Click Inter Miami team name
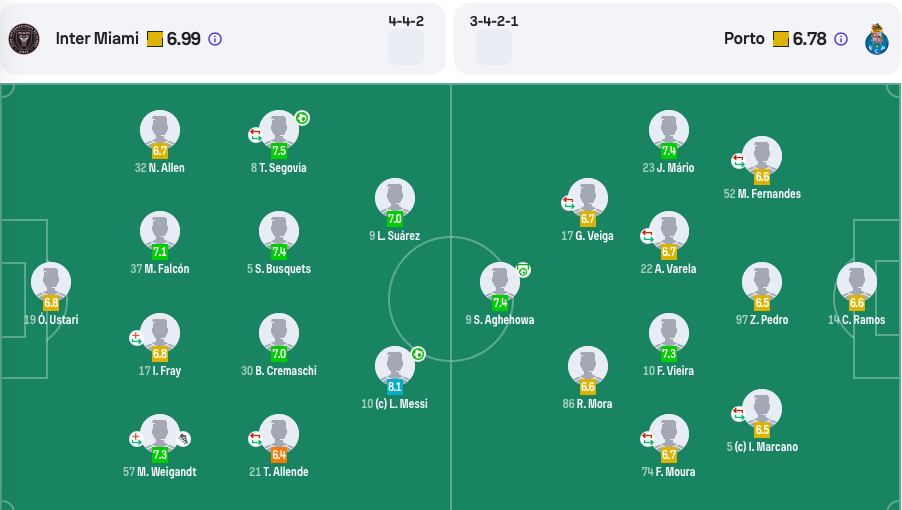 [97, 39]
